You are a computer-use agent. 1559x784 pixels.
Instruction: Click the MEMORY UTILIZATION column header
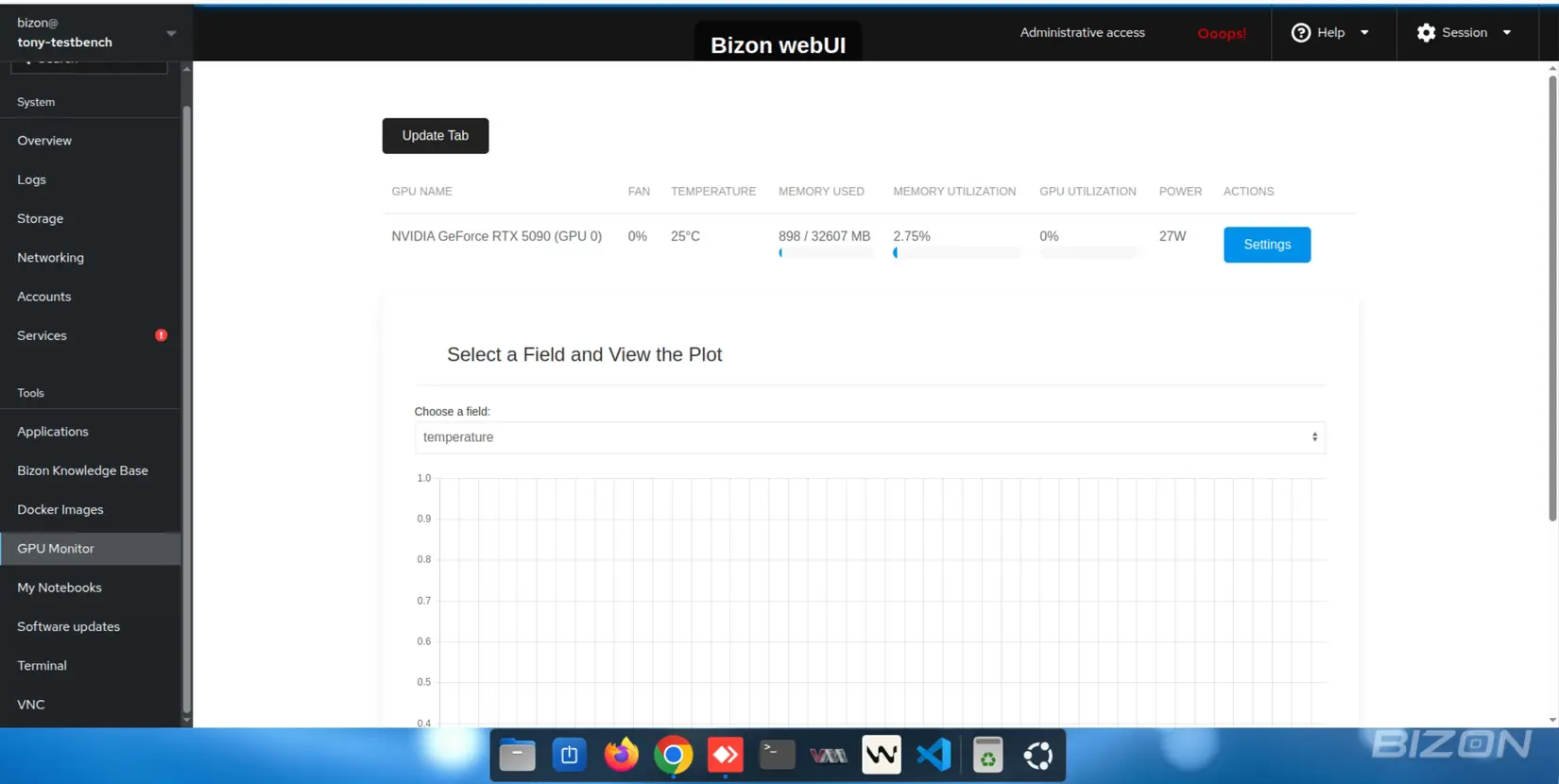954,192
